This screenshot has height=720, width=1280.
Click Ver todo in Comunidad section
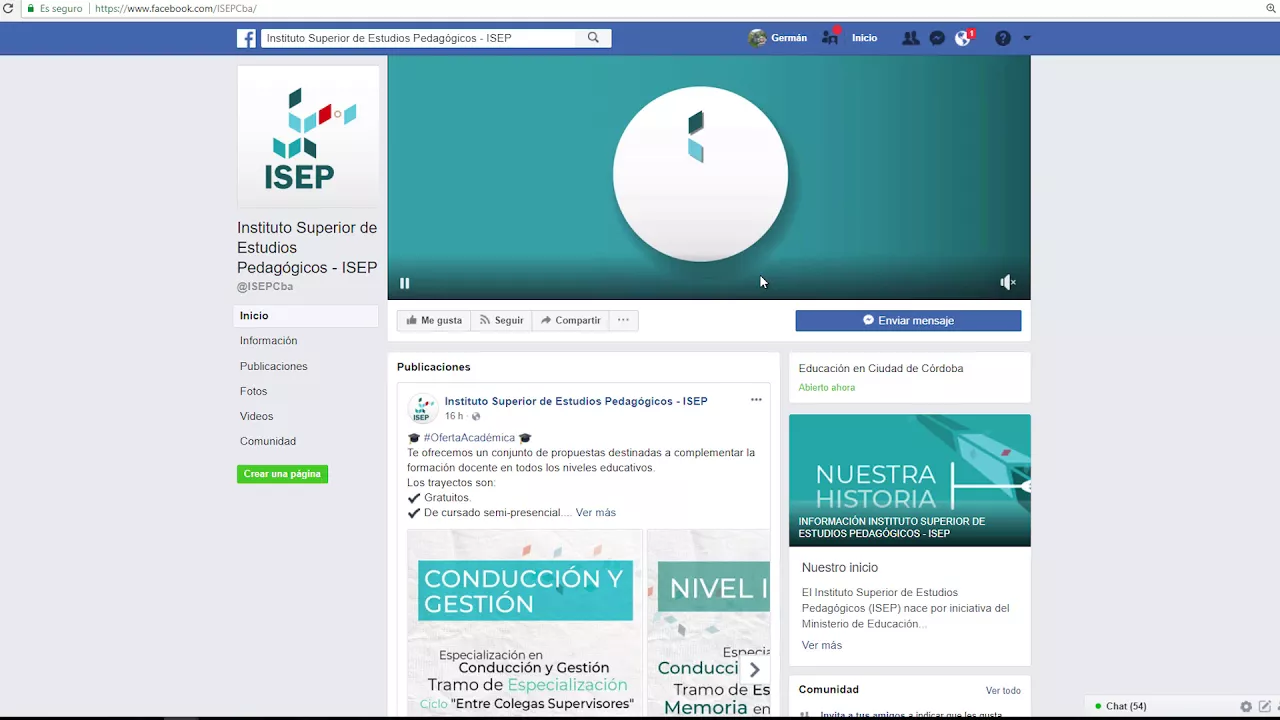pyautogui.click(x=1003, y=690)
